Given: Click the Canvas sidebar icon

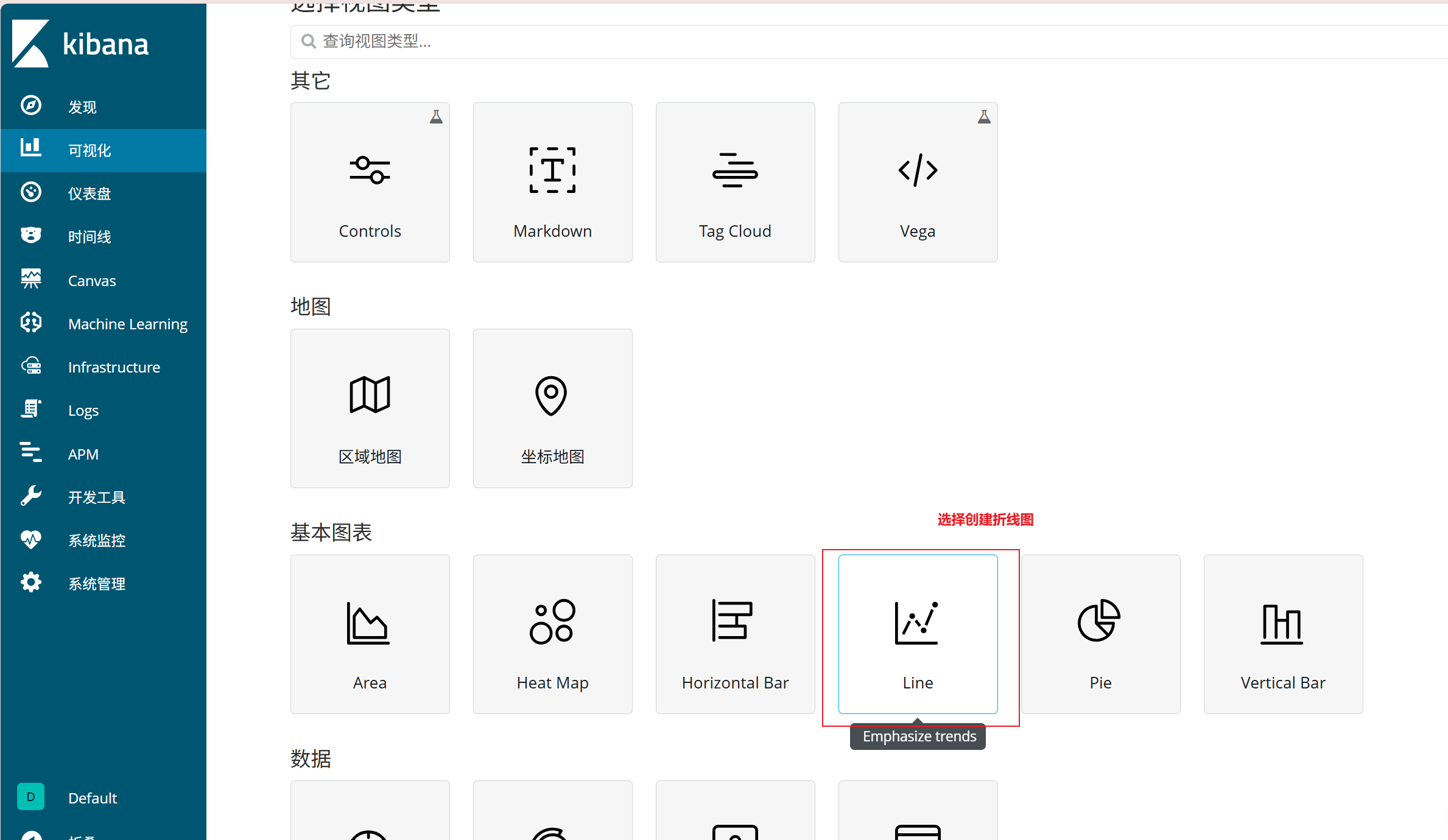Looking at the screenshot, I should click(30, 279).
